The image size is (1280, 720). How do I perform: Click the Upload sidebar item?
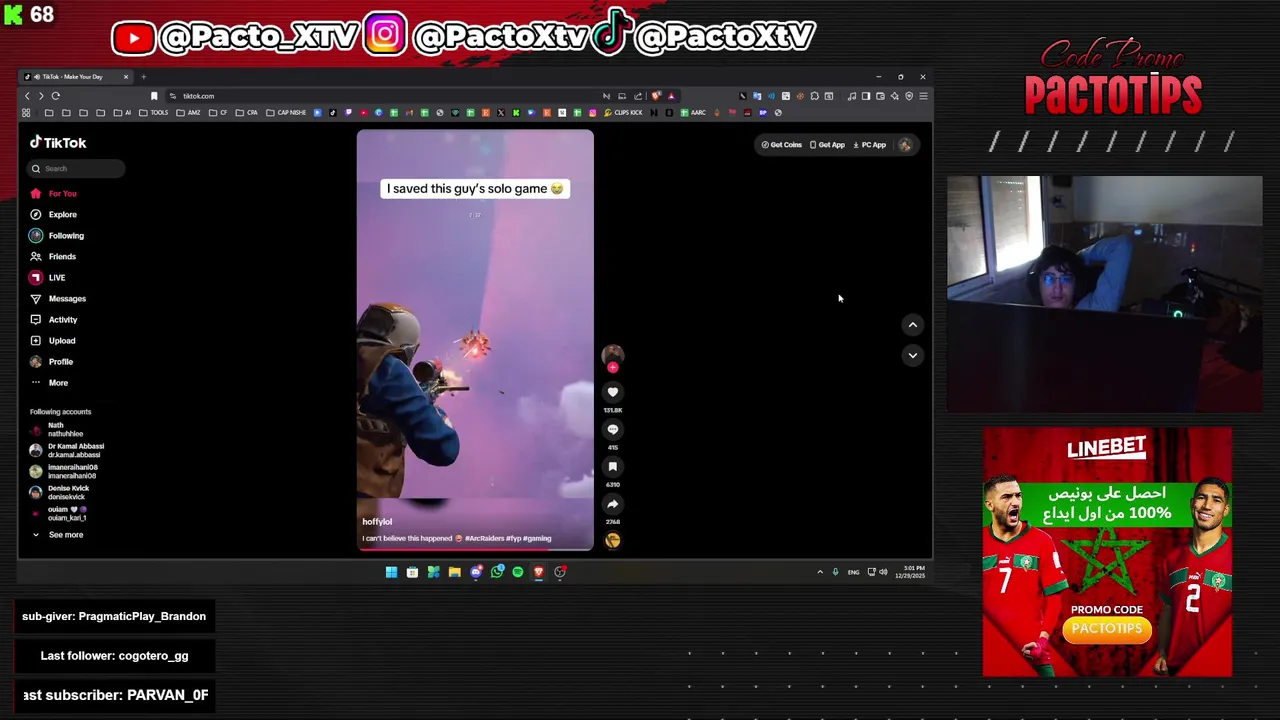[52, 340]
